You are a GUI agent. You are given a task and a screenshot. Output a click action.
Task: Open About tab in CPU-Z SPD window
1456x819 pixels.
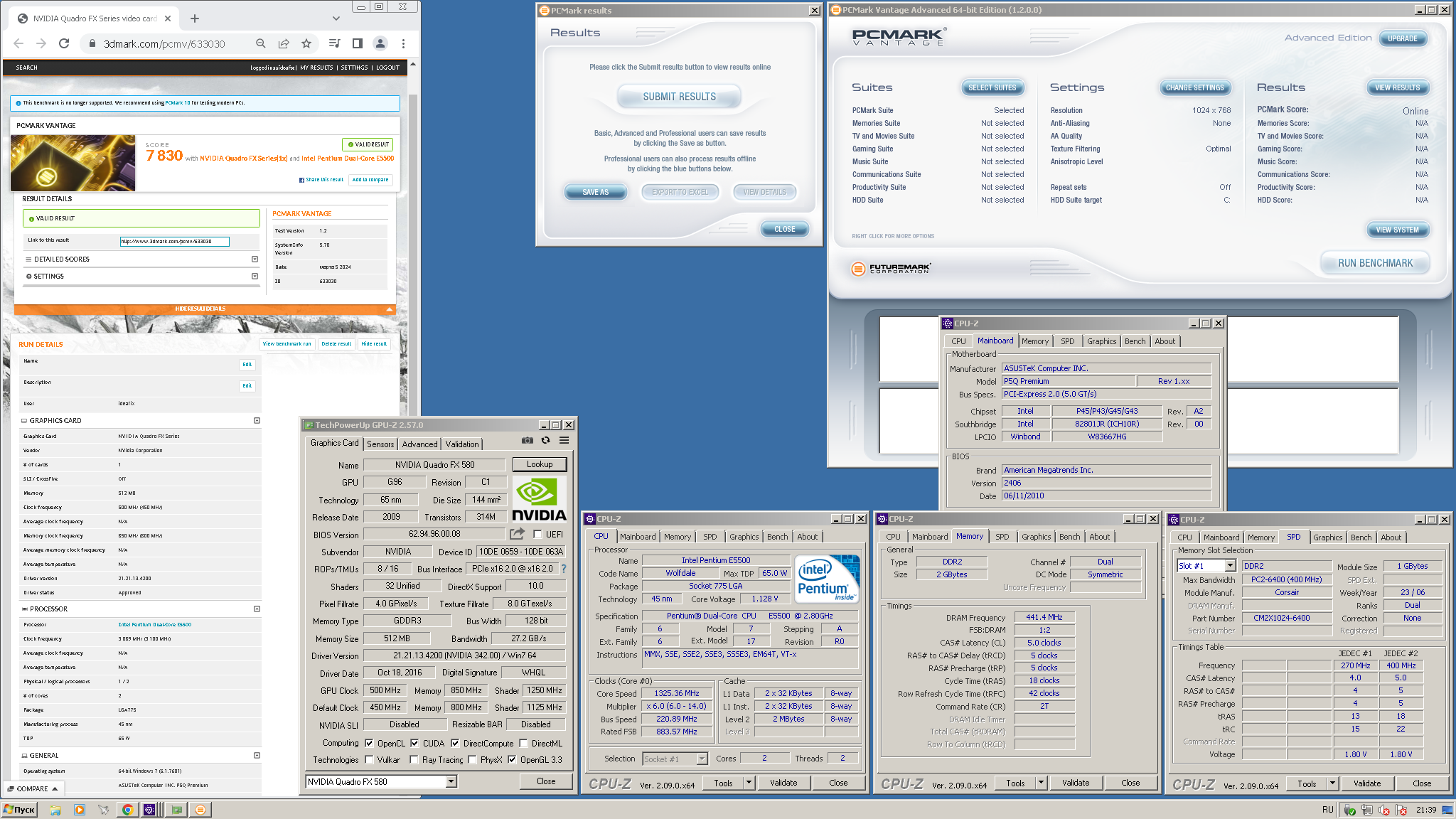(x=1391, y=537)
